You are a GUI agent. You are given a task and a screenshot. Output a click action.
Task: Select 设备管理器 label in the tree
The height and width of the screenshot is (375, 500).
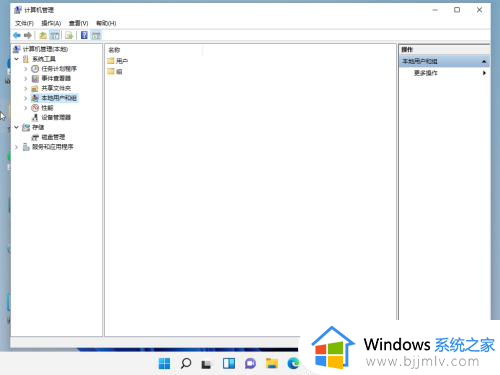pyautogui.click(x=56, y=117)
